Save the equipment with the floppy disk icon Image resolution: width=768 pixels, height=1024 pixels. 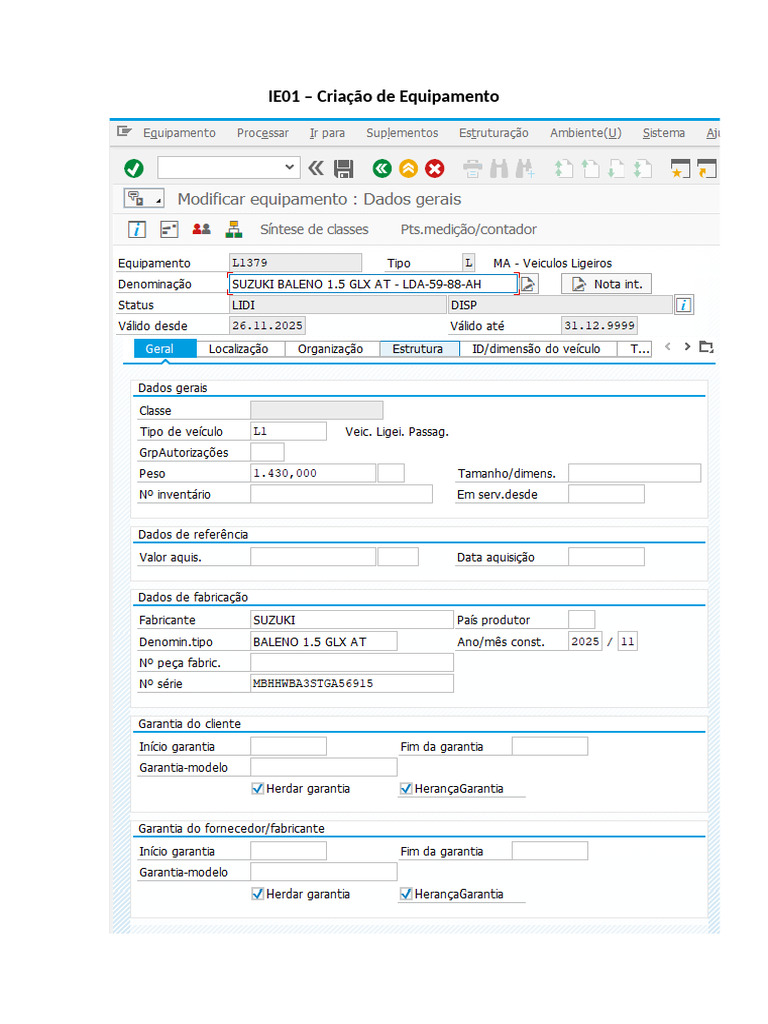coord(344,169)
